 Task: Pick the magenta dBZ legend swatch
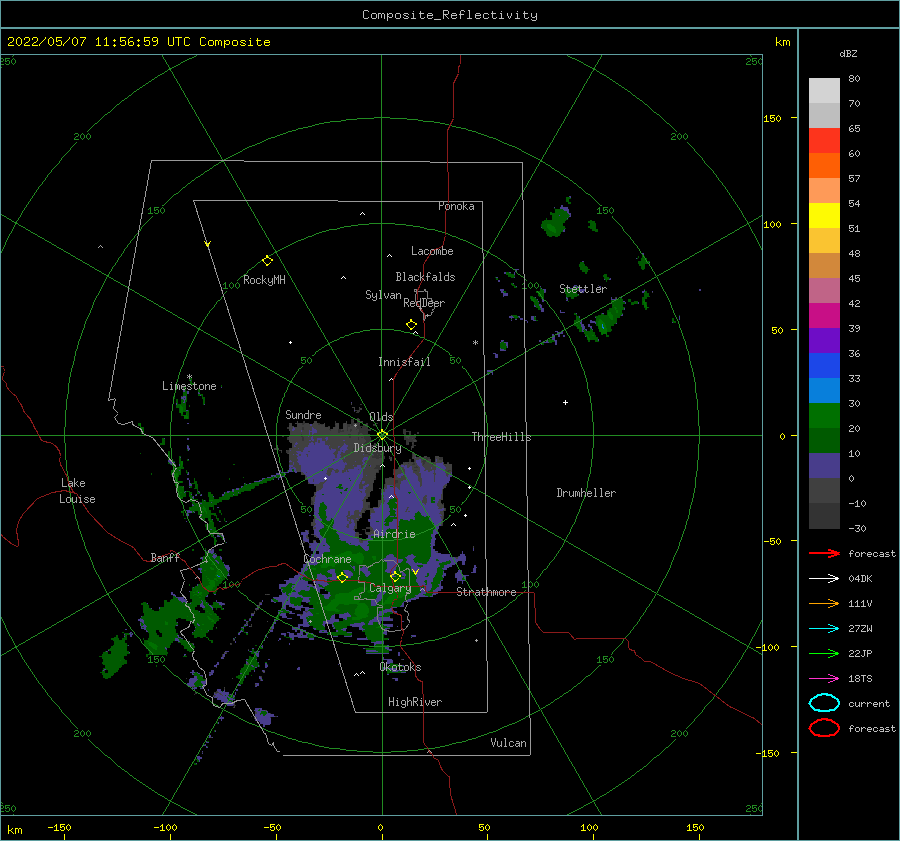pyautogui.click(x=824, y=316)
